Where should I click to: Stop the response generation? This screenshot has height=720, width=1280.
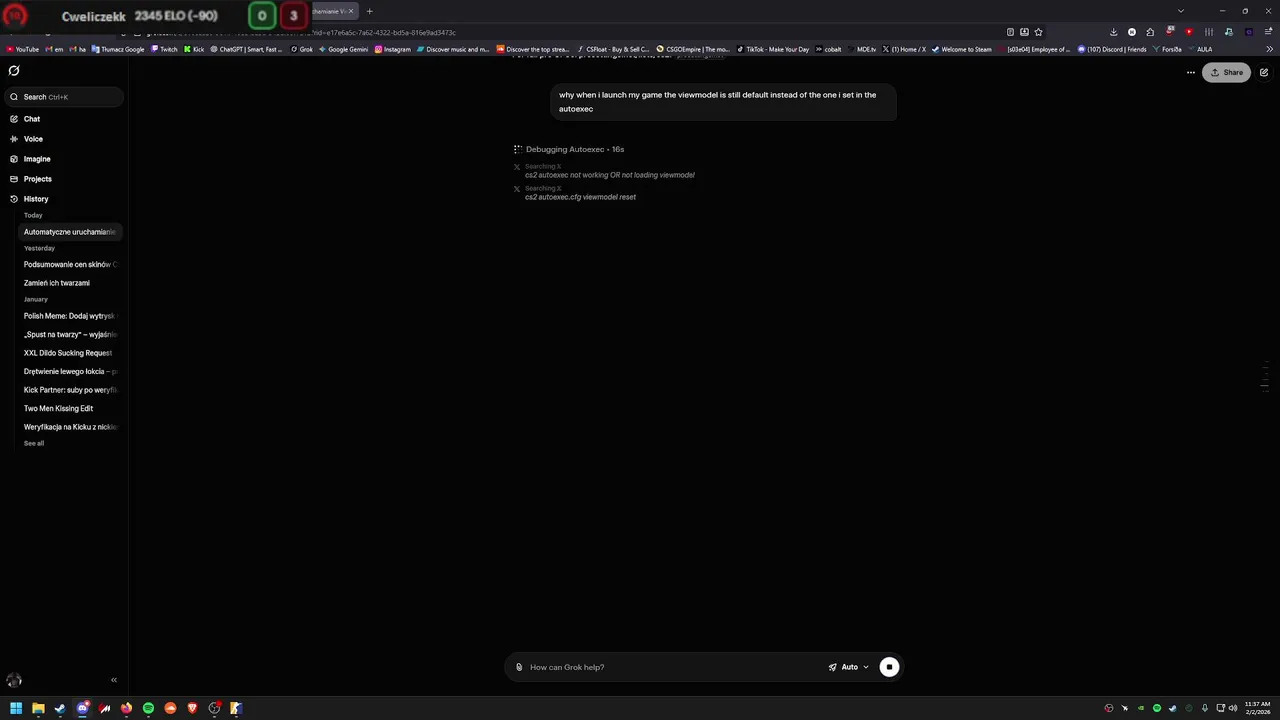pyautogui.click(x=889, y=667)
